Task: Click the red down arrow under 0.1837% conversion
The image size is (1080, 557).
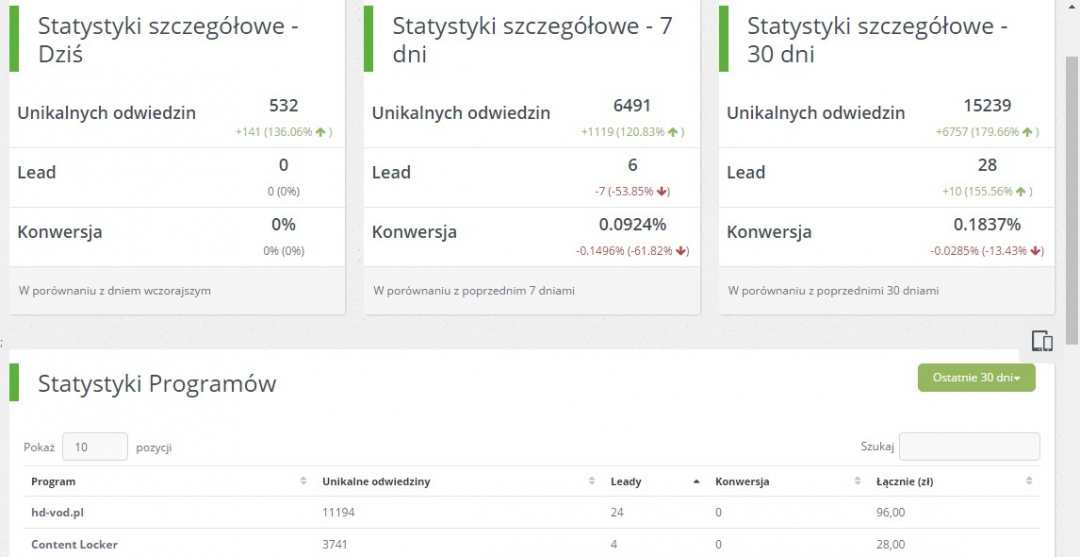Action: point(1036,251)
